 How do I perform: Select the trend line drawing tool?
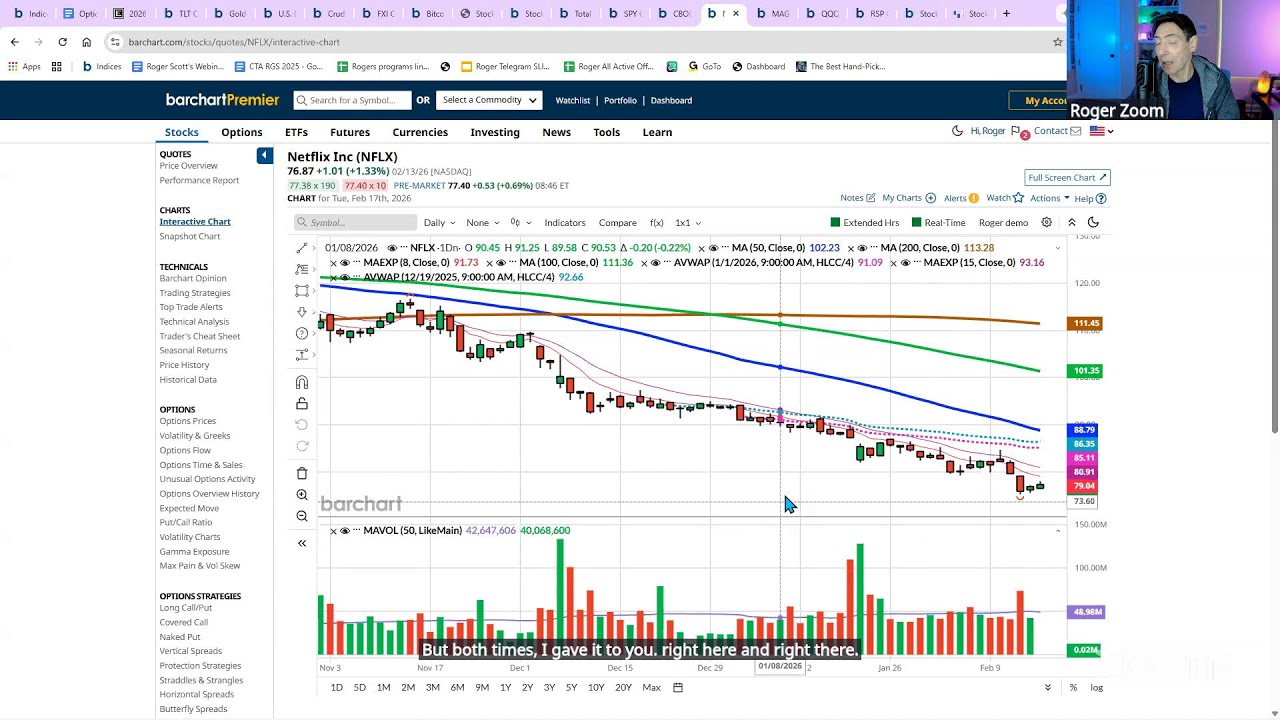click(302, 248)
